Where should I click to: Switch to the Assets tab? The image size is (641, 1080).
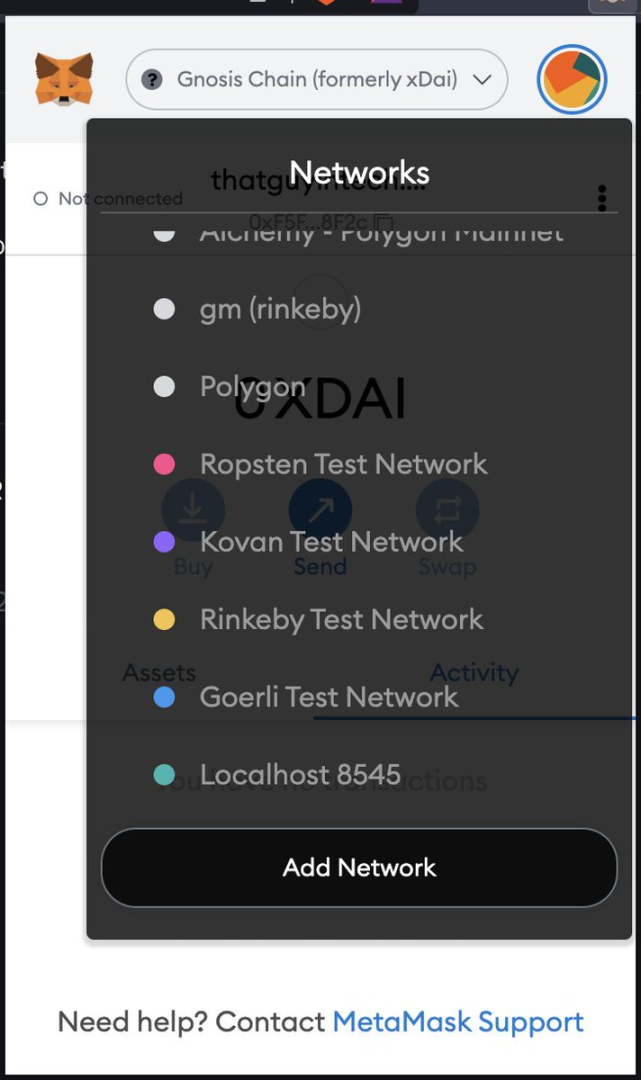[159, 673]
